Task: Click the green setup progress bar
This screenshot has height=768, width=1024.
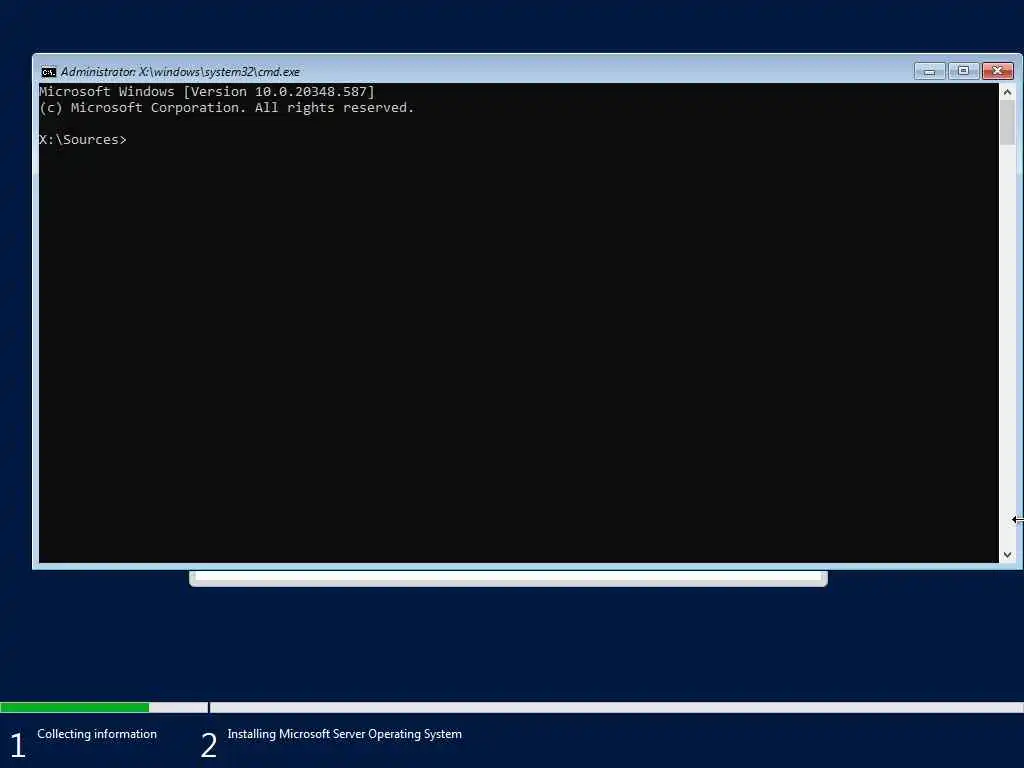Action: (74, 707)
